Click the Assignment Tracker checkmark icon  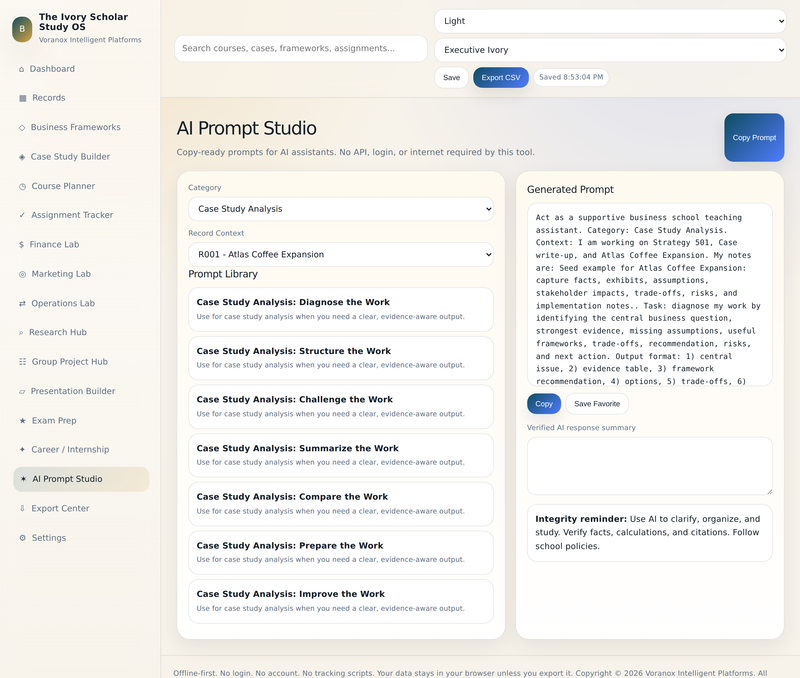tap(22, 215)
